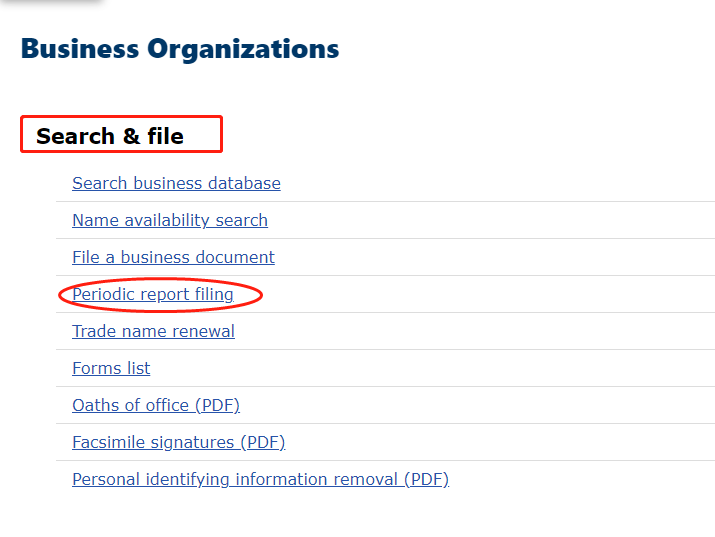The width and height of the screenshot is (715, 537).
Task: Open Personal identifying information removal PDF link
Action: click(x=260, y=479)
